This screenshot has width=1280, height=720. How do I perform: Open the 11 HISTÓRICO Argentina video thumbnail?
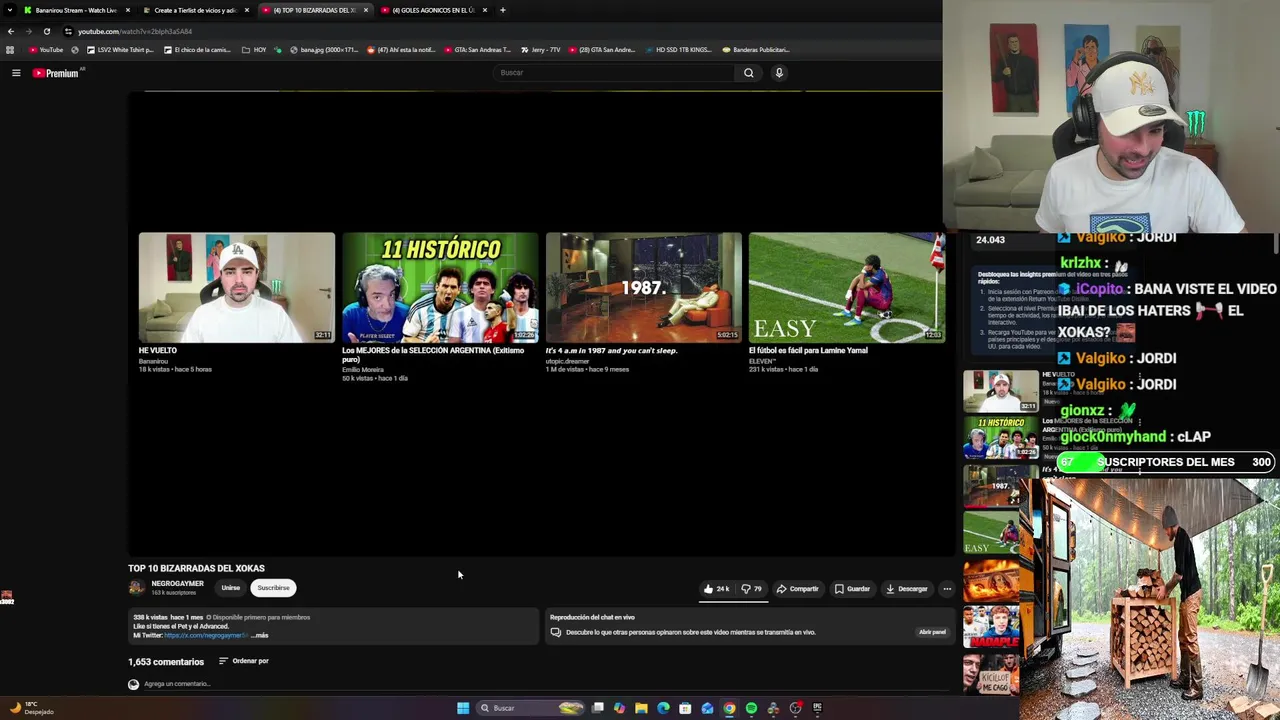click(440, 288)
